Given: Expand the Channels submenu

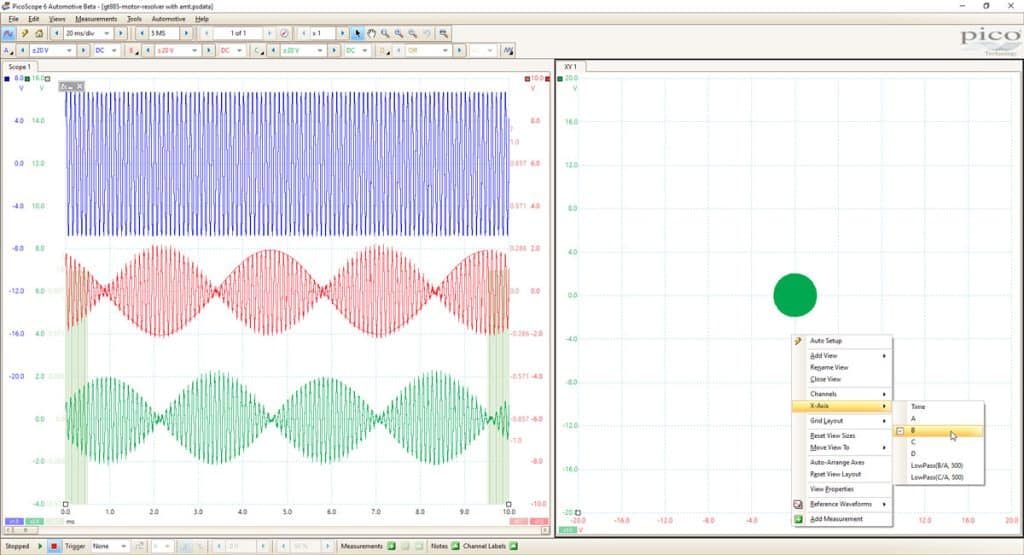Looking at the screenshot, I should pos(842,394).
